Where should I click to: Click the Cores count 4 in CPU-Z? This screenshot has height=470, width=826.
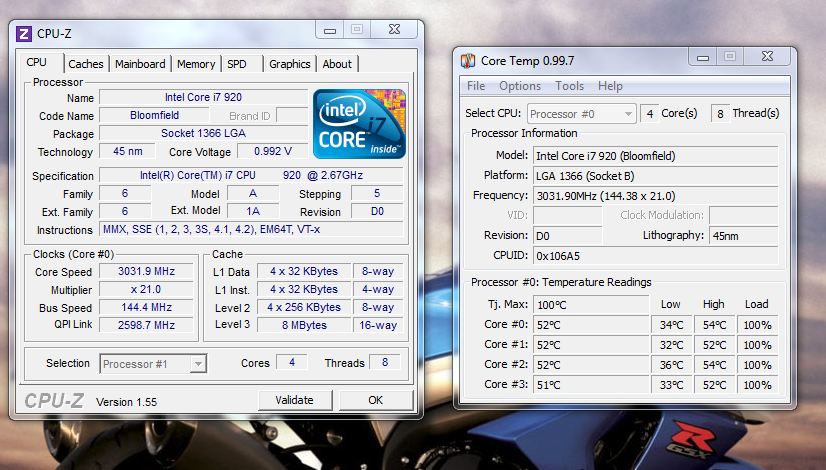[292, 363]
